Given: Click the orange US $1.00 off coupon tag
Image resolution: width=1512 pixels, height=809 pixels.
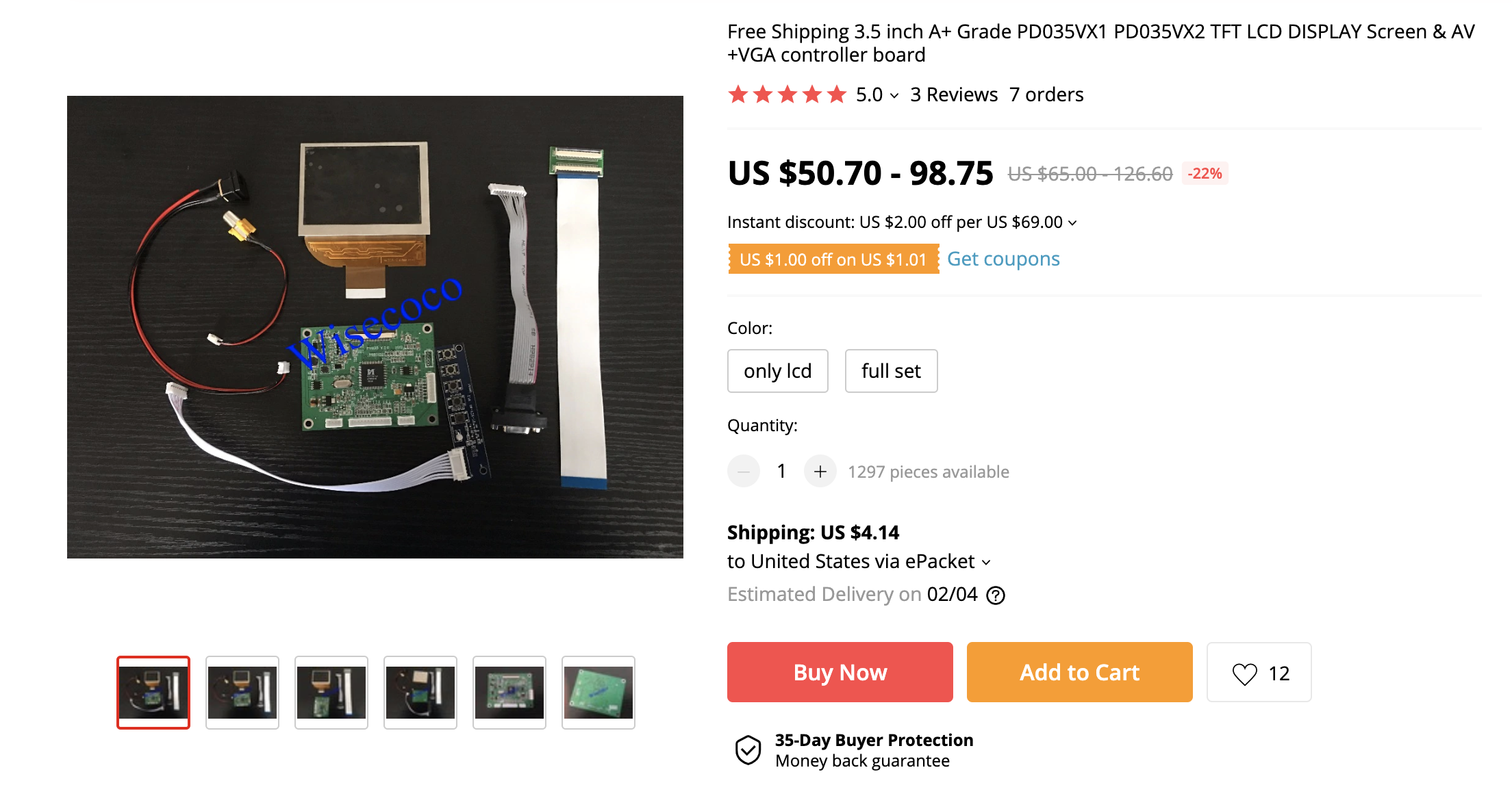Looking at the screenshot, I should pyautogui.click(x=833, y=259).
